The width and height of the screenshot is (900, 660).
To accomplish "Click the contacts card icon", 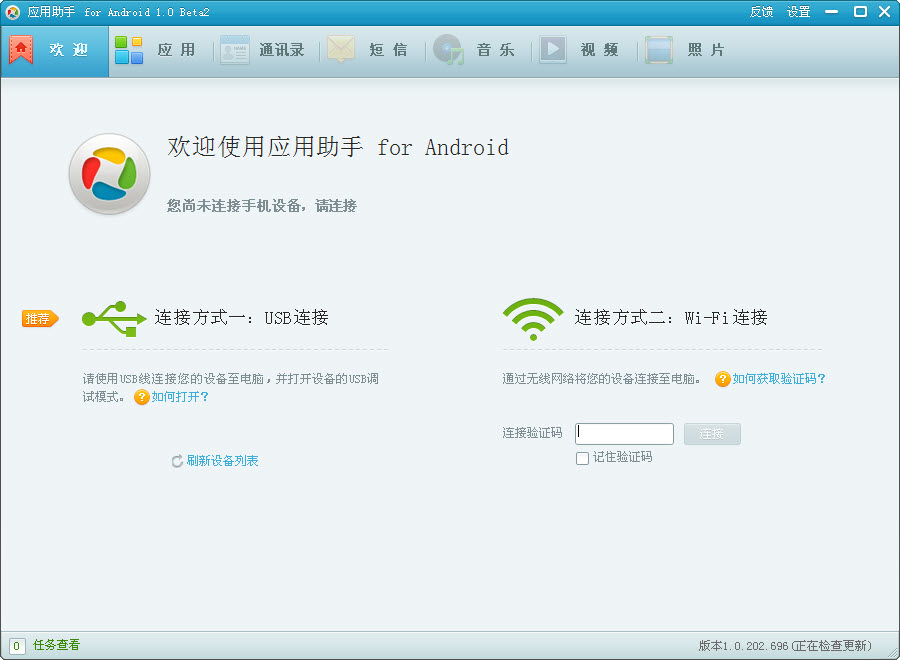I will click(x=234, y=50).
